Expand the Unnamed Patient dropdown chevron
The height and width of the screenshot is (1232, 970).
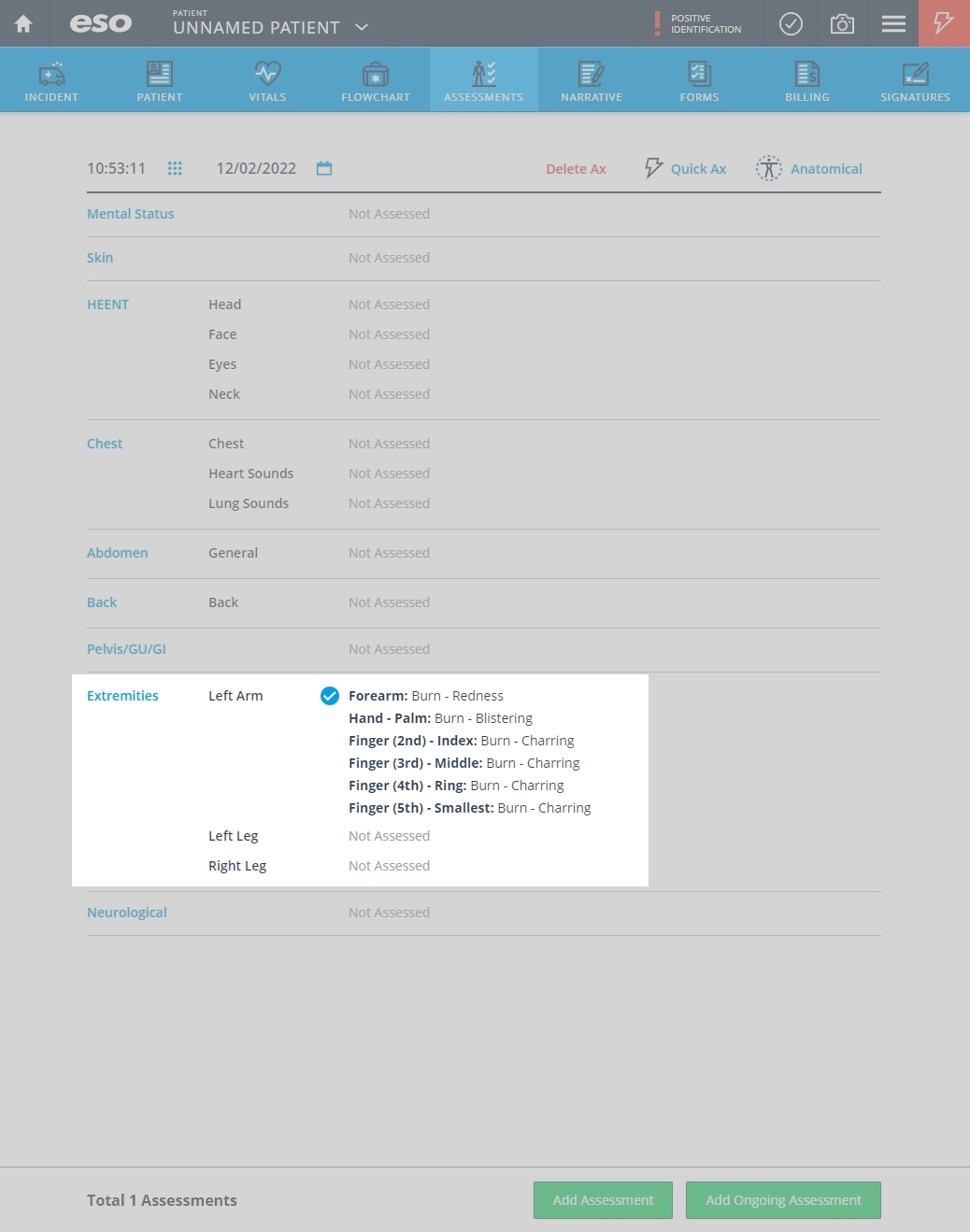coord(362,27)
